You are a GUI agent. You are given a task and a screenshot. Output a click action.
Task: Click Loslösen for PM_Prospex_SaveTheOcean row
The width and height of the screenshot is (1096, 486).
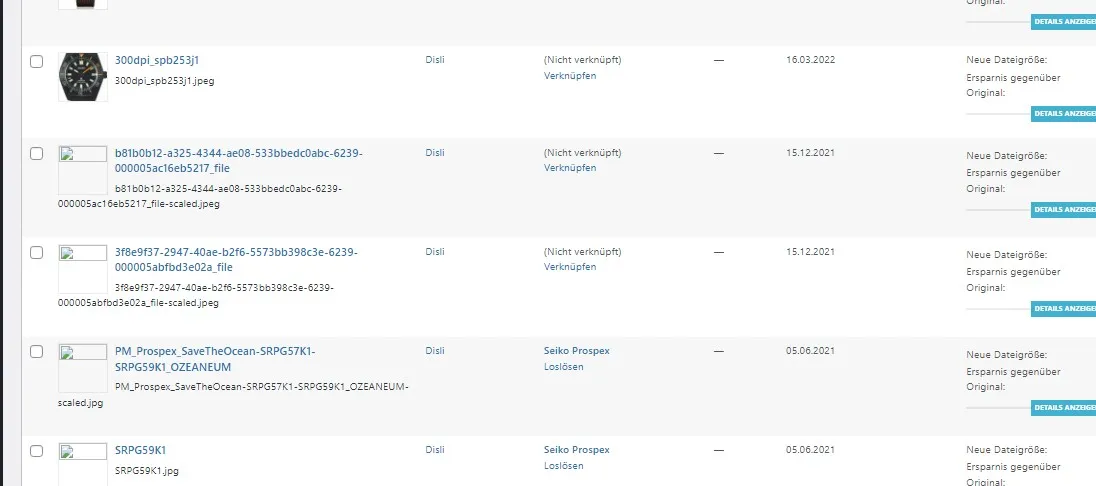pos(563,366)
